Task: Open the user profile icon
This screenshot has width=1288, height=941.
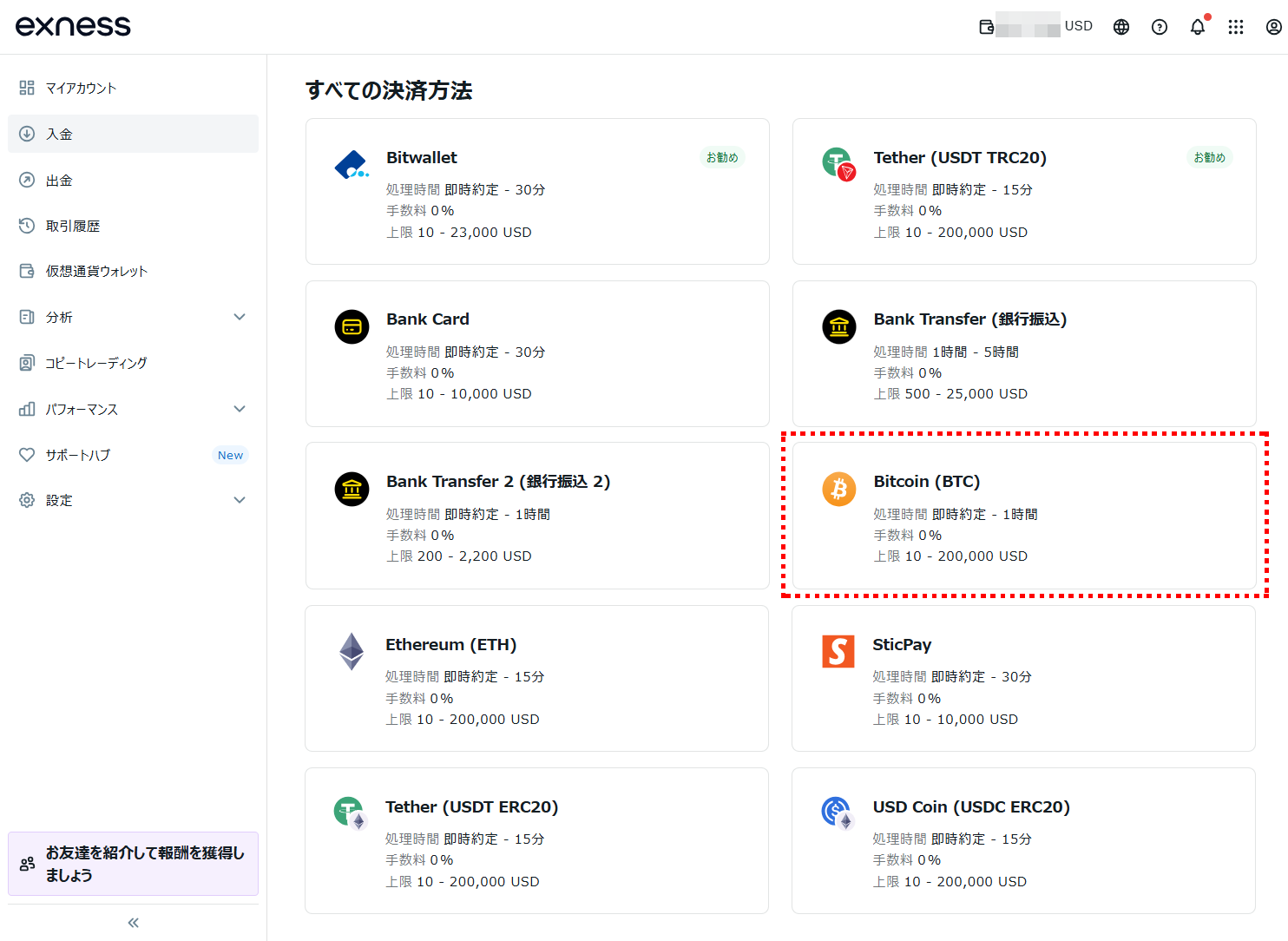Action: (1274, 27)
